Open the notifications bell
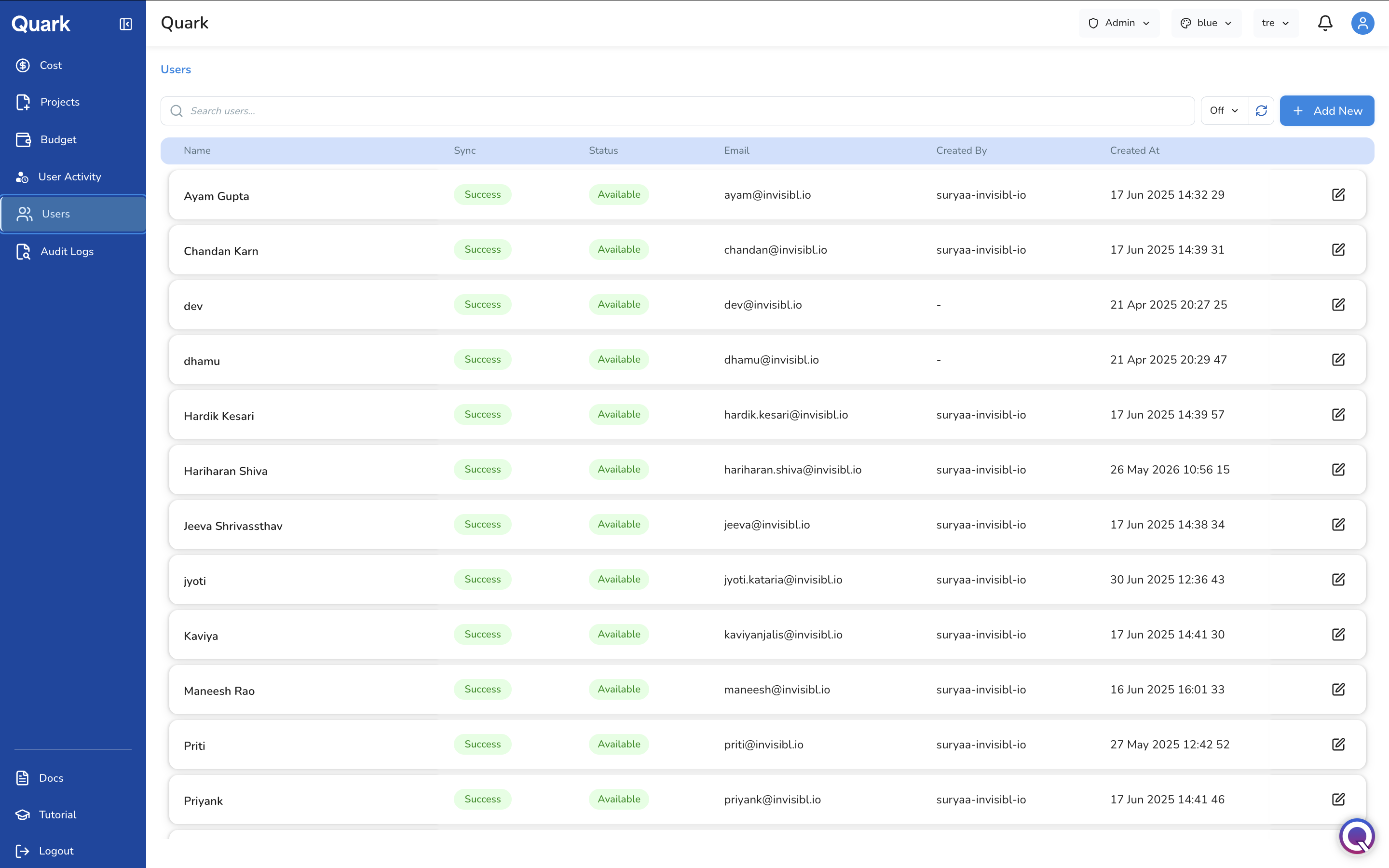Screen dimensions: 1389x868 (x=1325, y=23)
